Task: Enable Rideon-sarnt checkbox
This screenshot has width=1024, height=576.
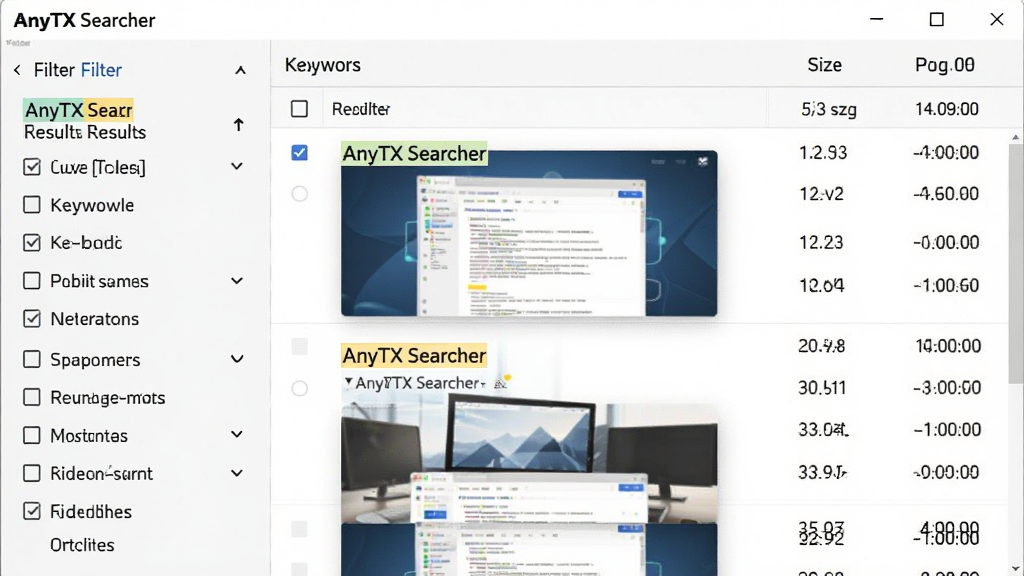Action: pyautogui.click(x=31, y=473)
